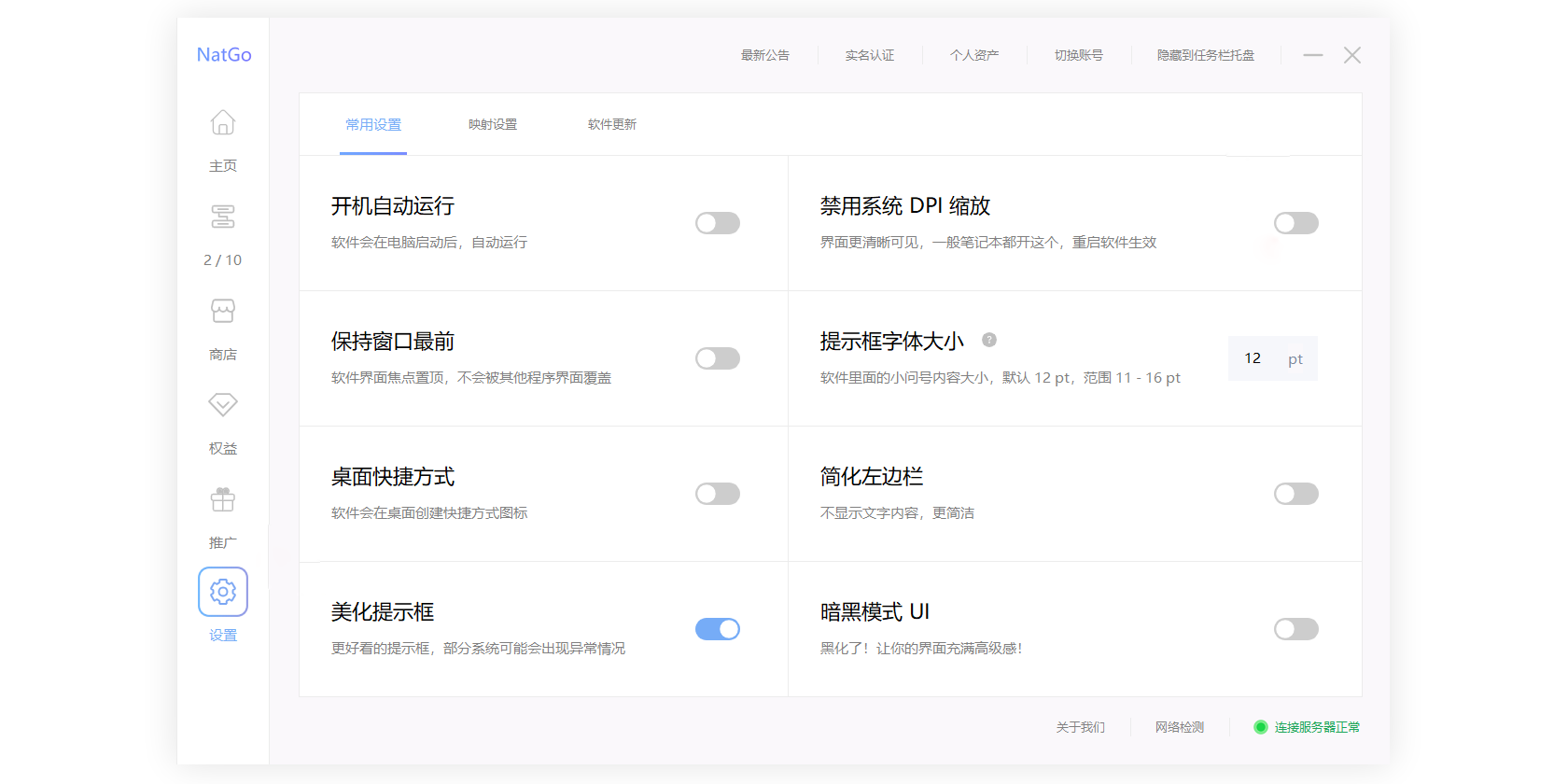
Task: Click 隐藏到任务栏托盘 button
Action: [x=1206, y=56]
